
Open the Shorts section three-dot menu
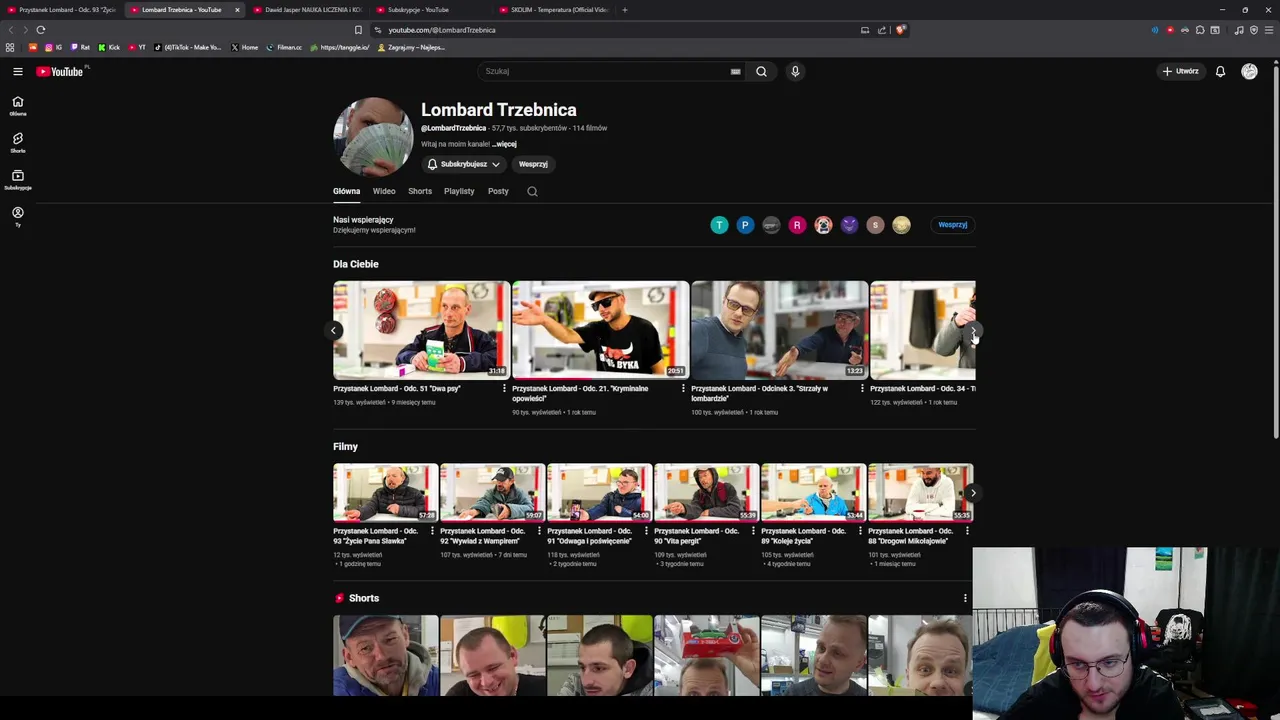[x=965, y=598]
